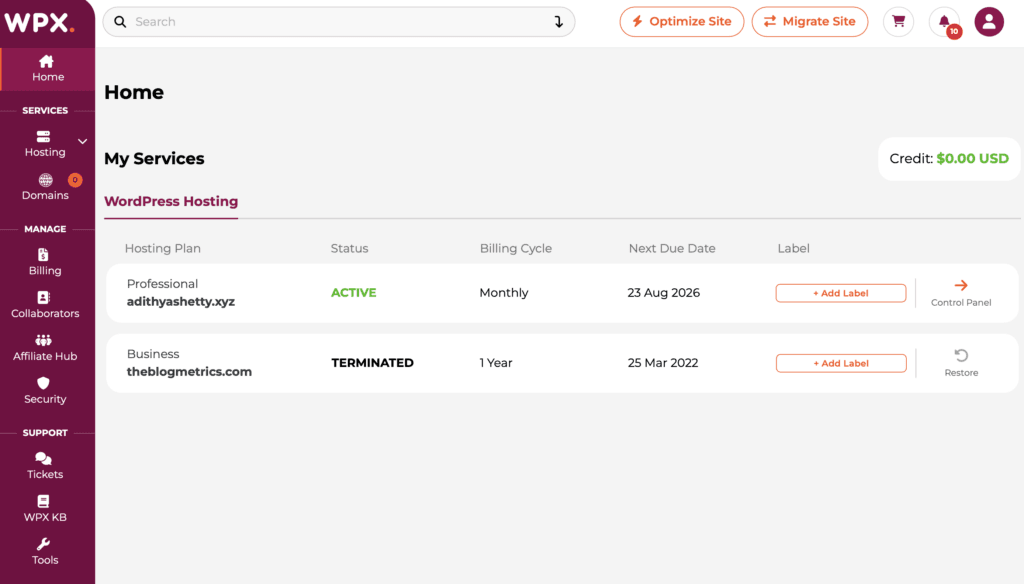Click the Credit $0.00 USD box
The width and height of the screenshot is (1024, 584).
pyautogui.click(x=949, y=159)
